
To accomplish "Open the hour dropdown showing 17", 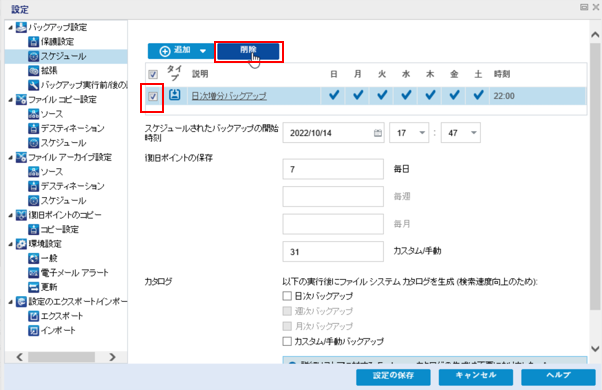I will pos(422,133).
